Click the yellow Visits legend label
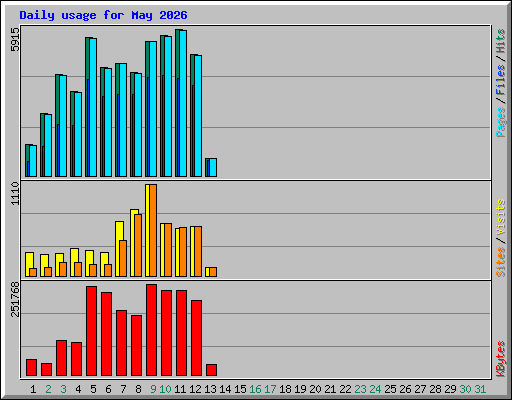 coord(501,217)
